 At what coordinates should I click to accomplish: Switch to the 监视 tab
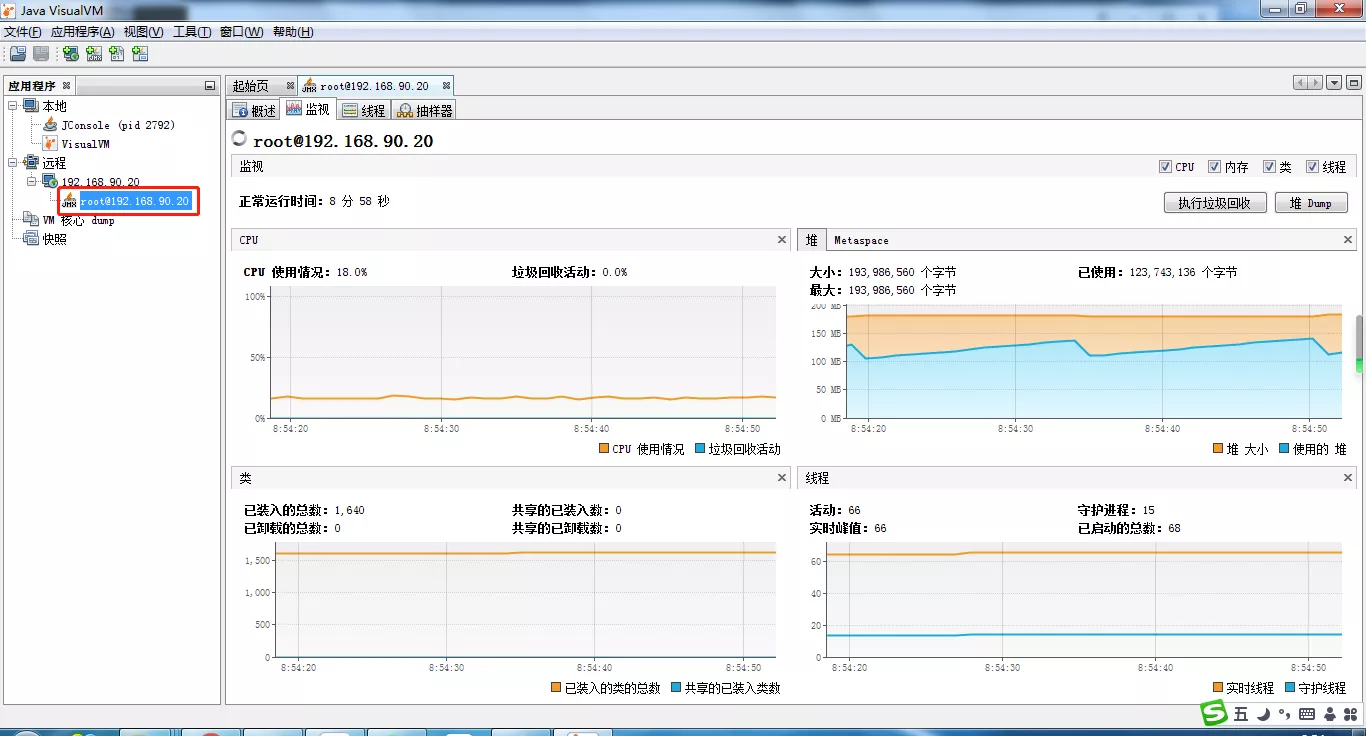308,110
